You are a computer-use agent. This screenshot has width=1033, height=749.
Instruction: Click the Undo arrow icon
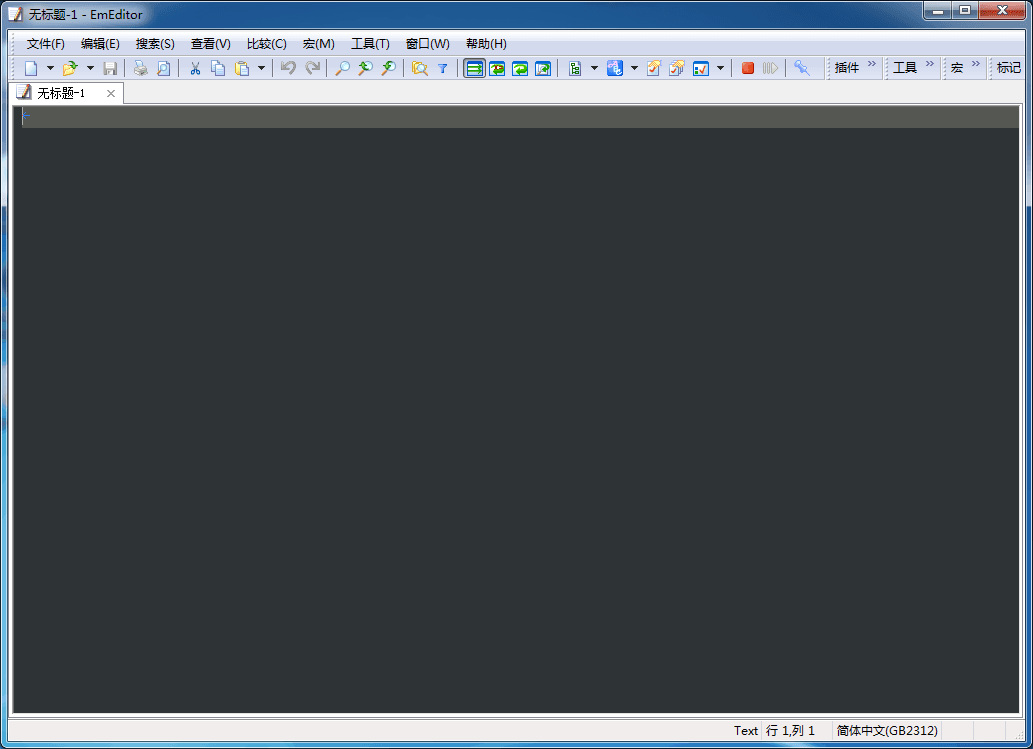click(x=290, y=67)
